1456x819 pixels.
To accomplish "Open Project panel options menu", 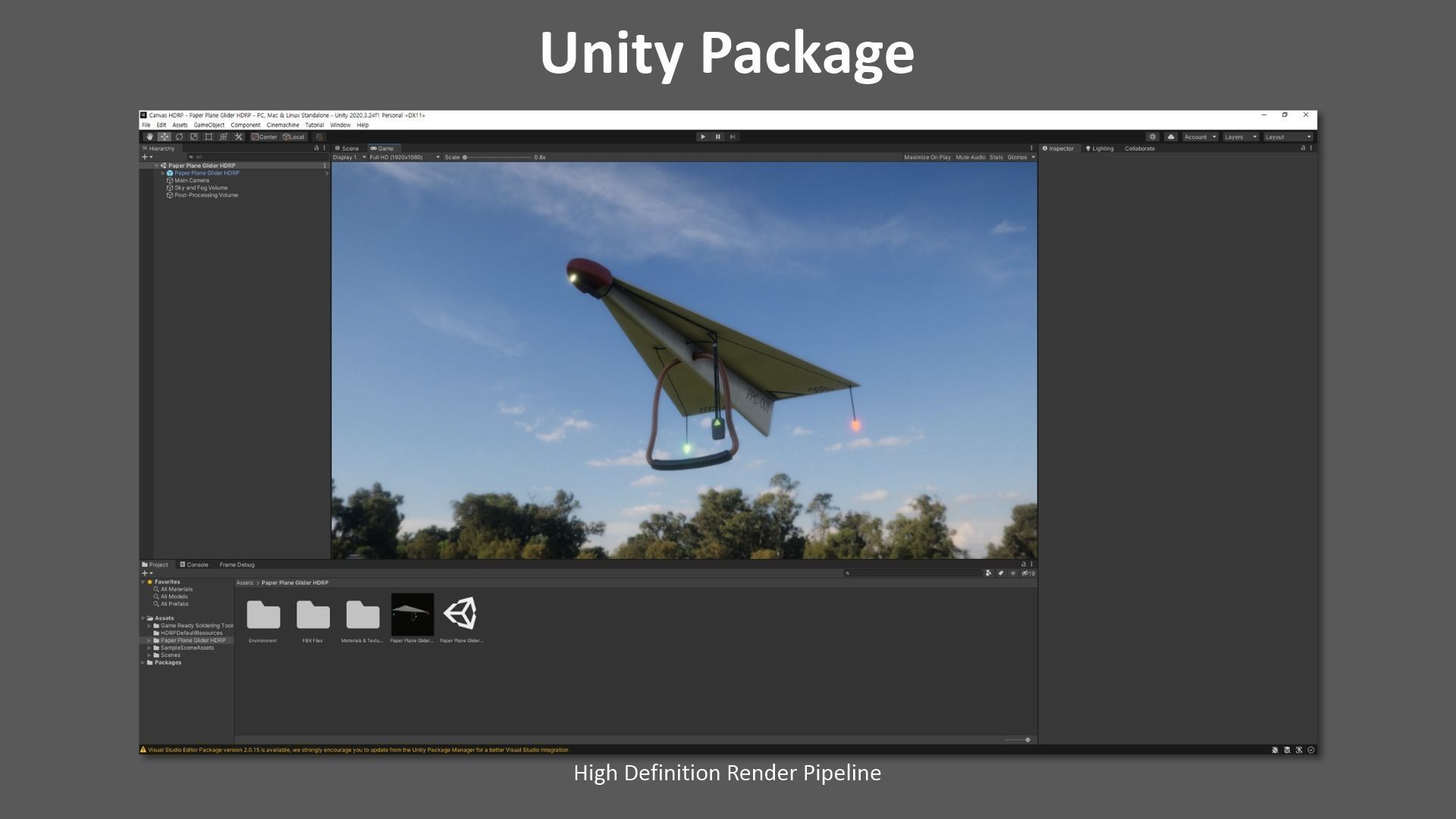I will (x=1031, y=564).
